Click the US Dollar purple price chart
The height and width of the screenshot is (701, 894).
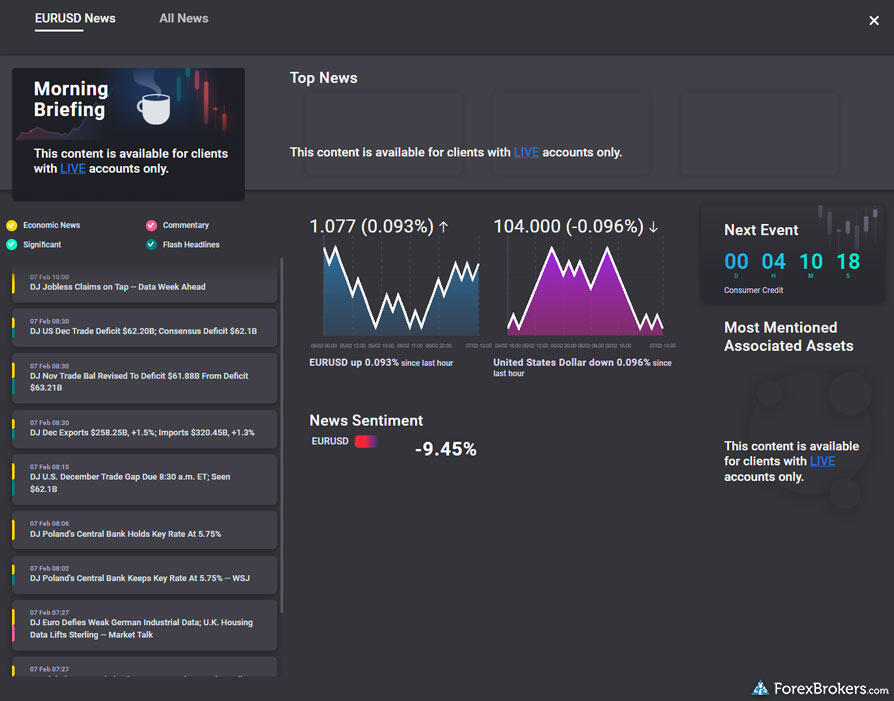(585, 291)
